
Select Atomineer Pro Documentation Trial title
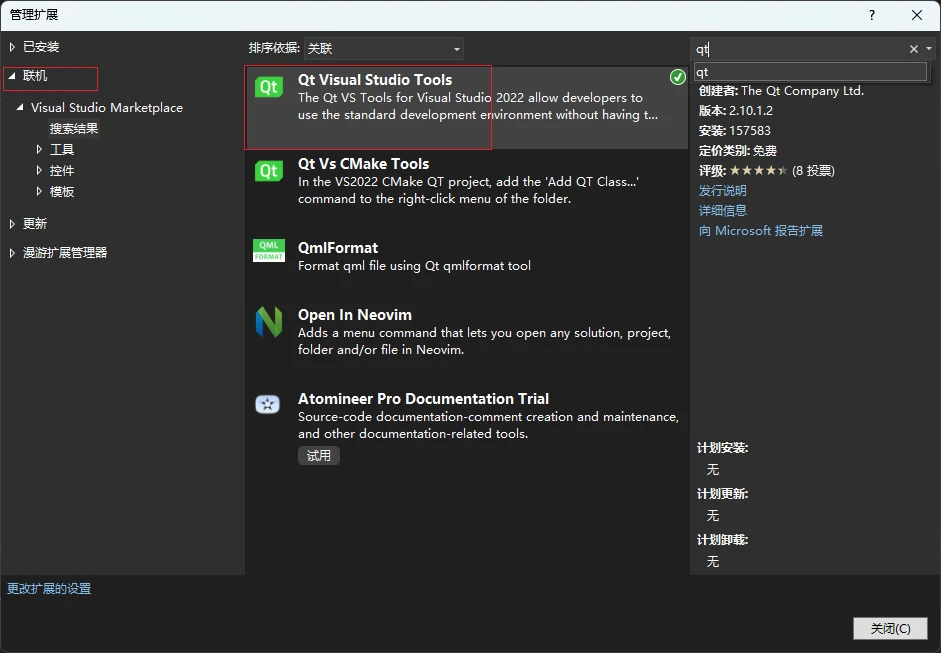click(424, 399)
